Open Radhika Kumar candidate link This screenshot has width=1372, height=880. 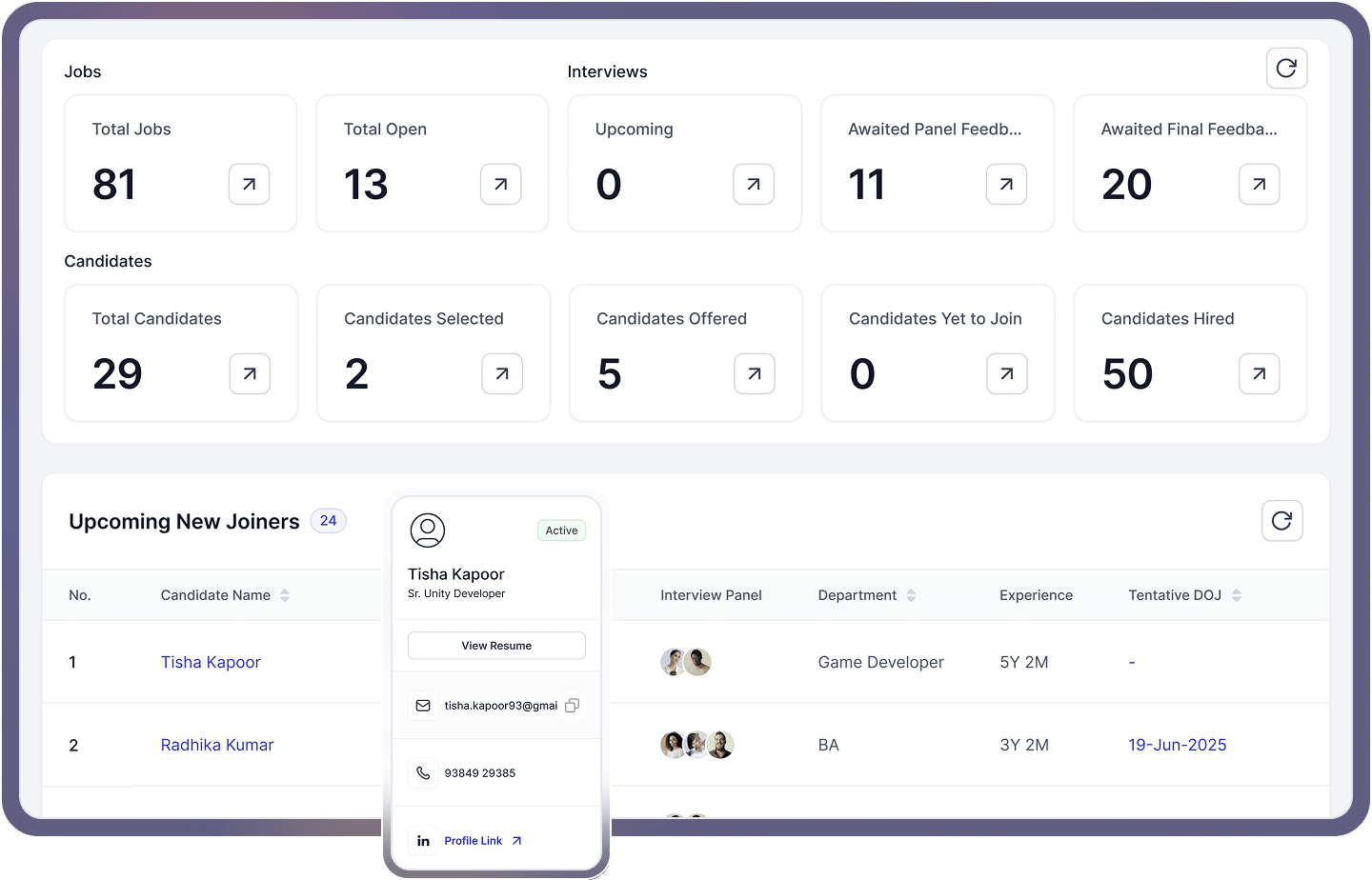pos(217,745)
